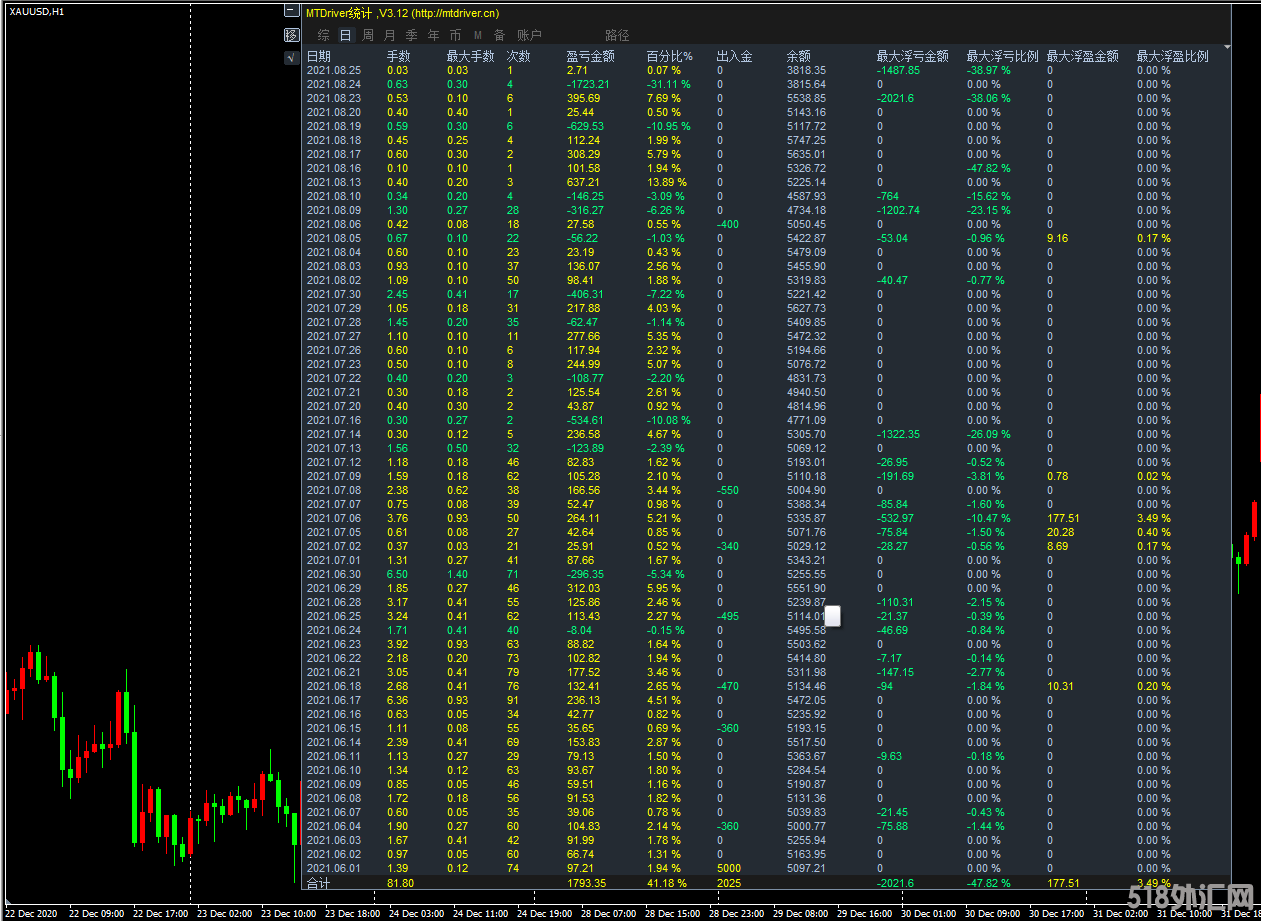Open the 备 tab
The width and height of the screenshot is (1261, 921).
click(499, 35)
